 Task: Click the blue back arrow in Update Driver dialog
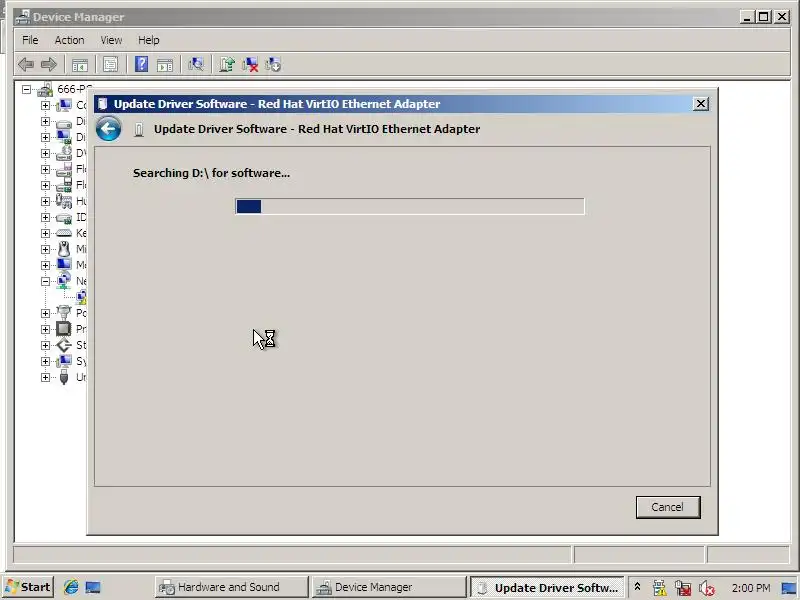tap(109, 129)
